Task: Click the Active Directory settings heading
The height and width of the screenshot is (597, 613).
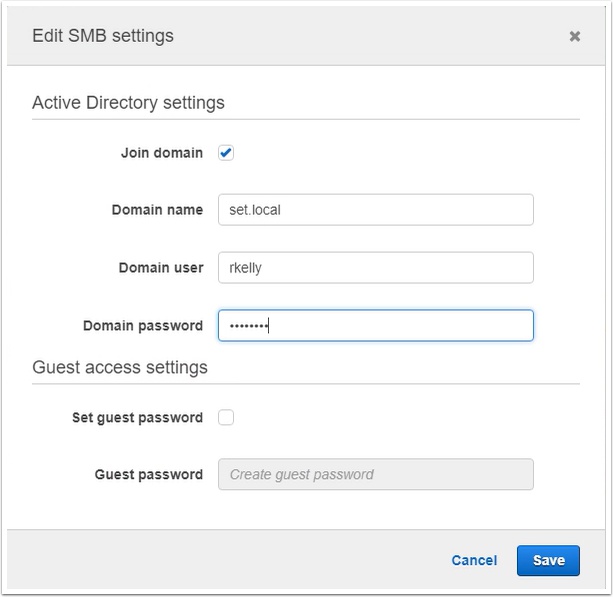Action: pyautogui.click(x=128, y=103)
